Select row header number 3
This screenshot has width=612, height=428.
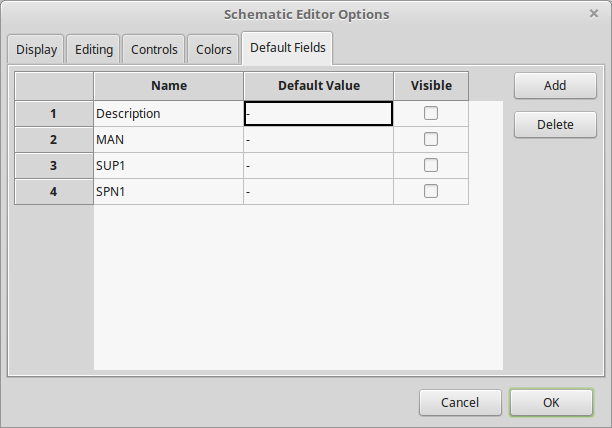tap(54, 165)
